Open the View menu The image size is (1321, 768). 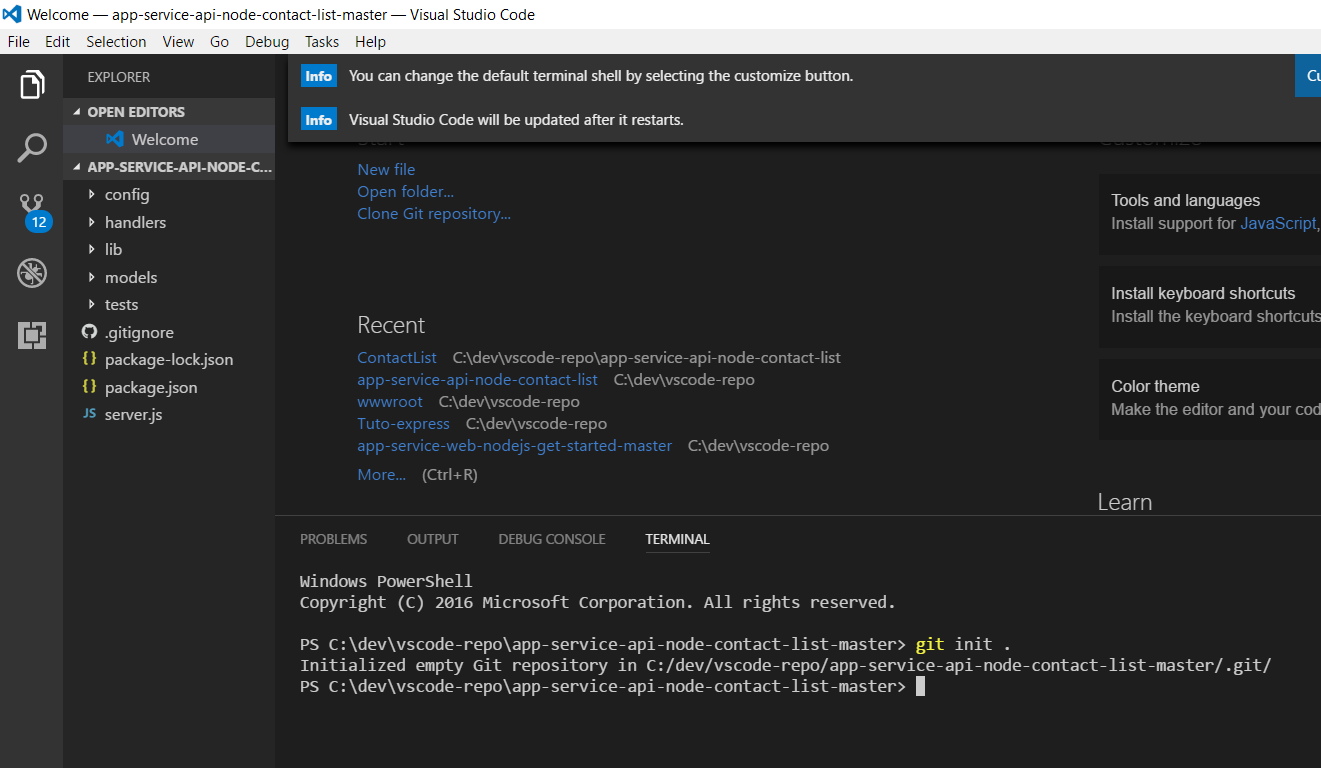point(178,41)
